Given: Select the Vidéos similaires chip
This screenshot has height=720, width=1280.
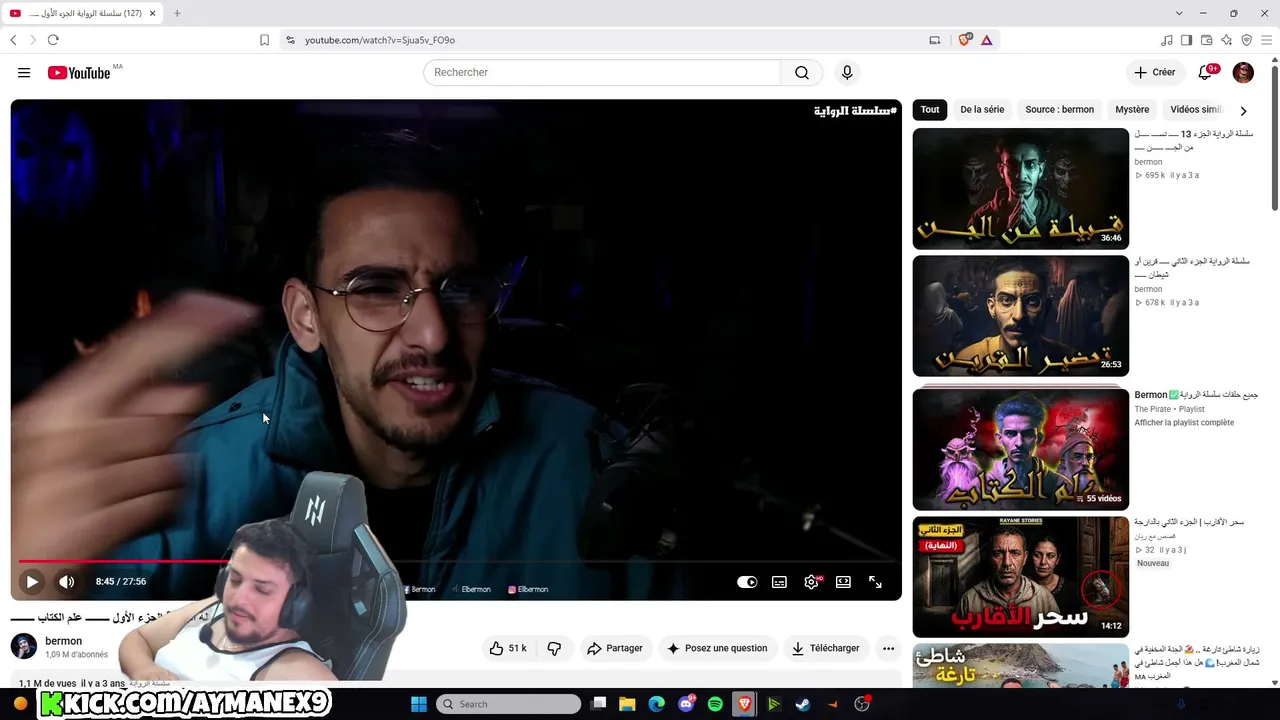Looking at the screenshot, I should click(1196, 110).
